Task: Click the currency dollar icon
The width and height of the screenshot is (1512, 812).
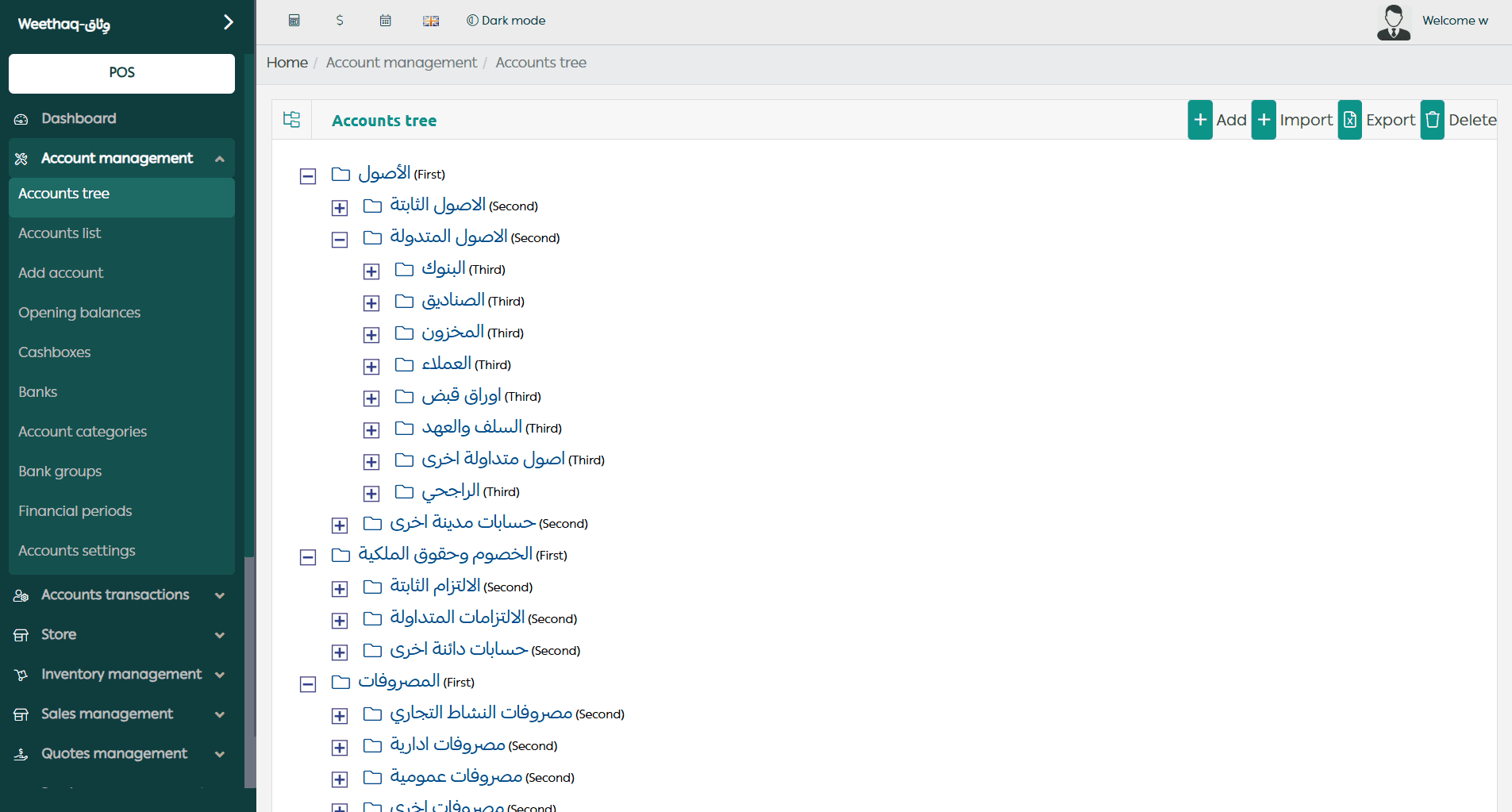Action: click(x=340, y=21)
